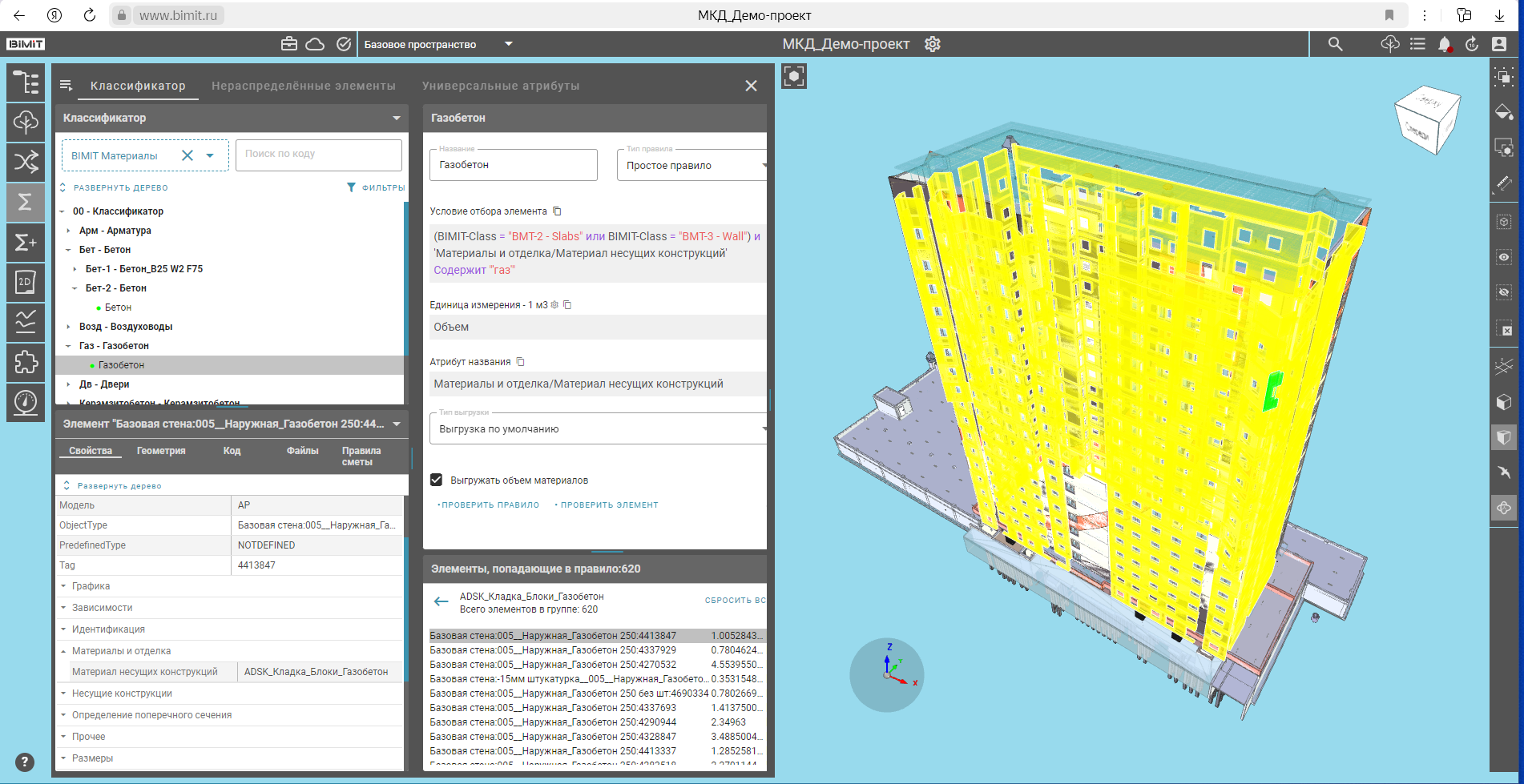Collapse the 'Бет - Бетон' tree node
This screenshot has width=1524, height=784.
coord(68,250)
